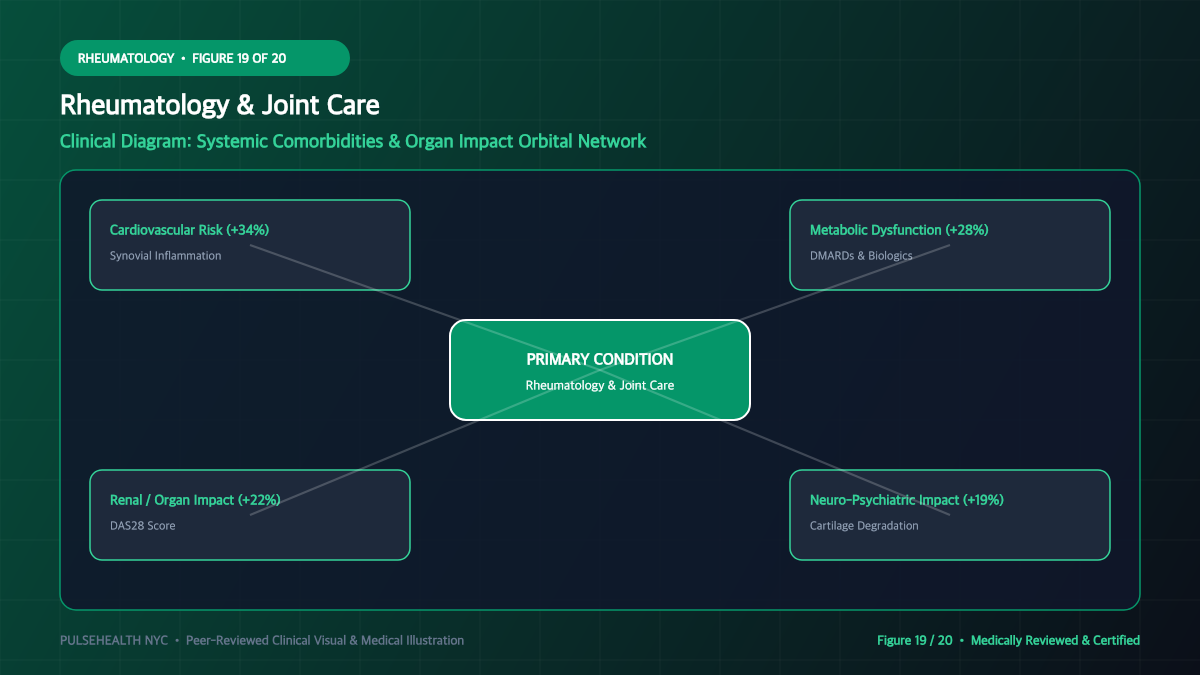This screenshot has height=675, width=1200.
Task: Click the PULSEHEALTH NYC footer text
Action: [x=262, y=640]
